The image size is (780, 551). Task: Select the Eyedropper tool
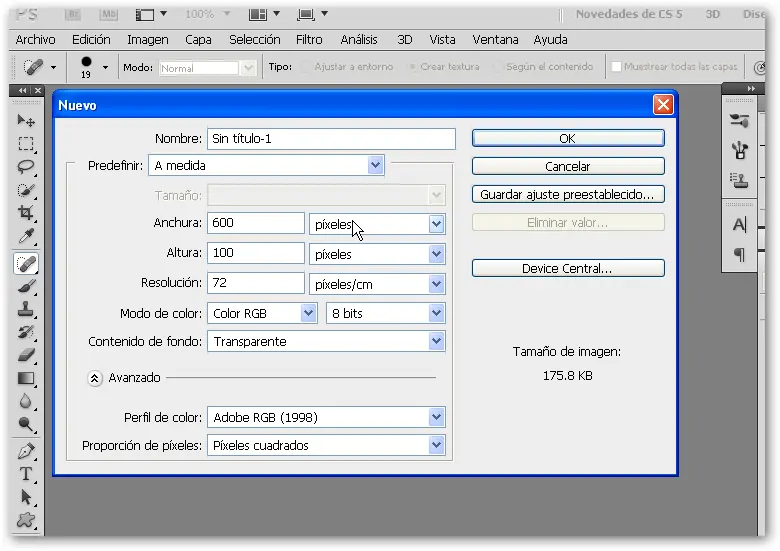click(x=26, y=236)
